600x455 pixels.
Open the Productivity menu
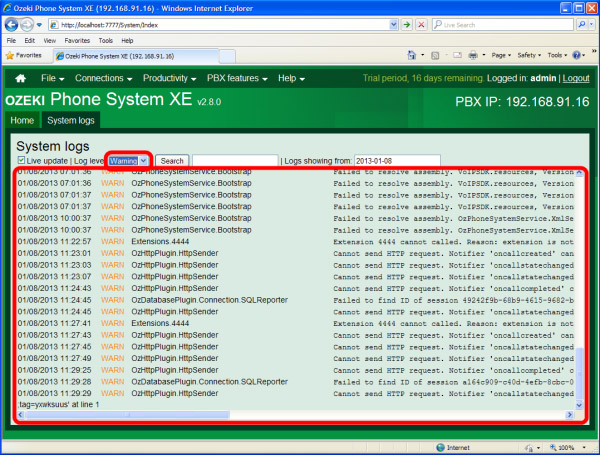pos(170,78)
